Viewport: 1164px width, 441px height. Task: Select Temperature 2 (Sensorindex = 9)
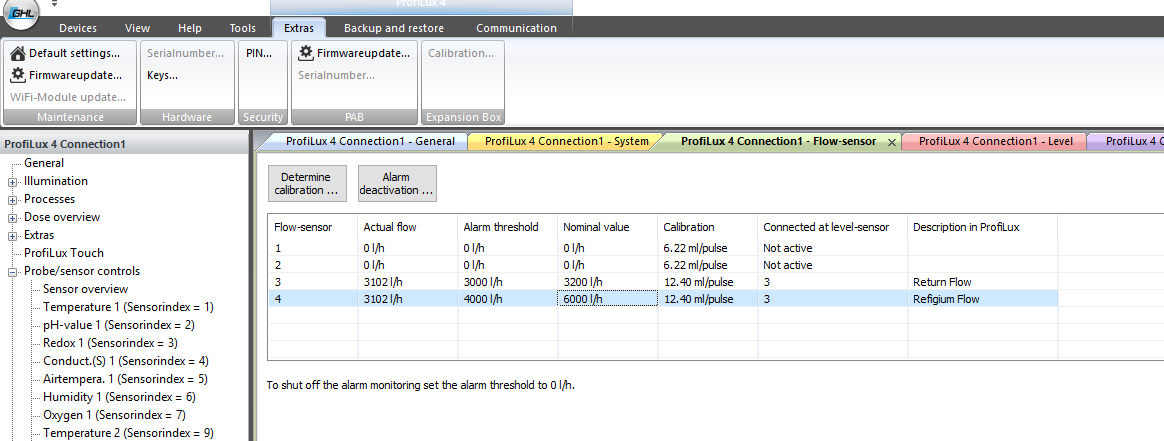[128, 432]
